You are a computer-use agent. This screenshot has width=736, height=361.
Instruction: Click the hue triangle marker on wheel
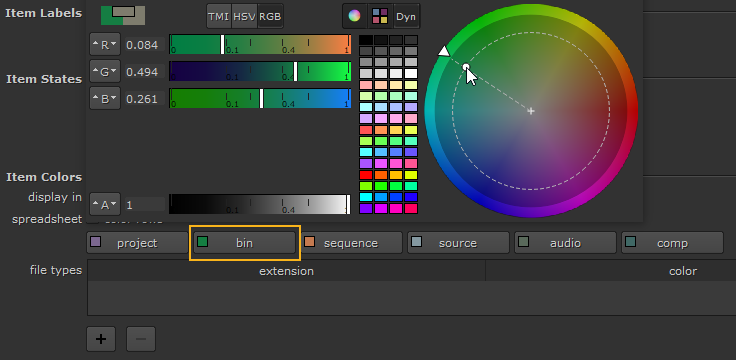tap(444, 51)
